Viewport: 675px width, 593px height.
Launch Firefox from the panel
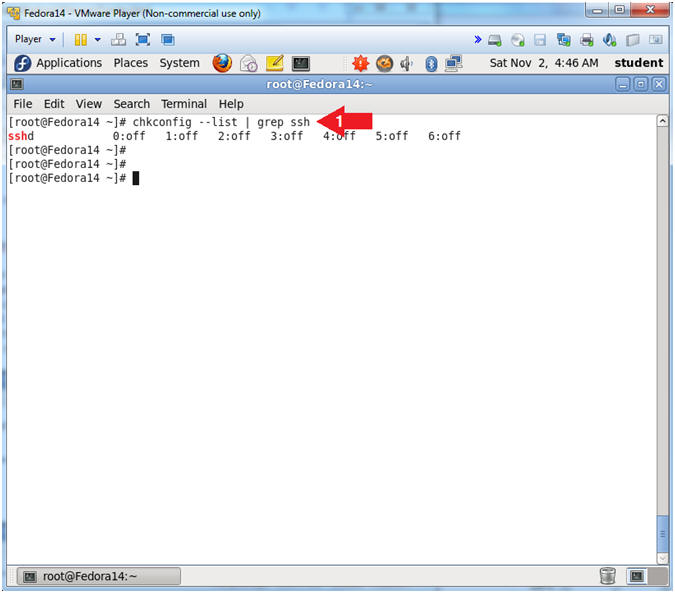(x=222, y=63)
